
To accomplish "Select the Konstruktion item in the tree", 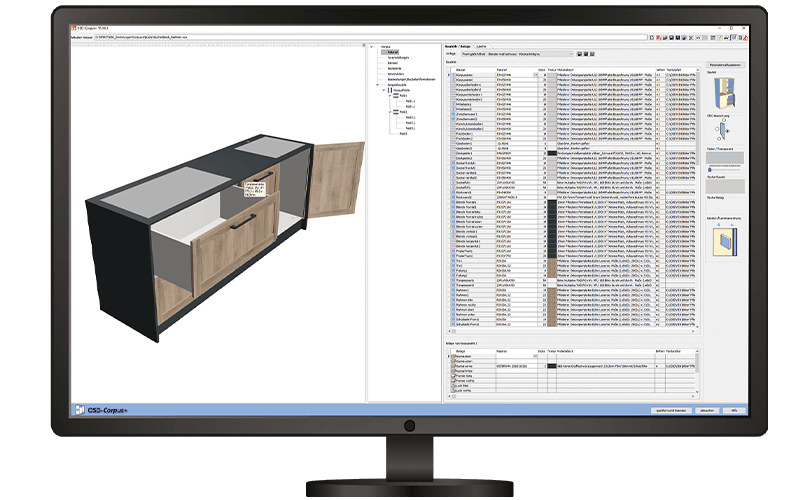I will pyautogui.click(x=395, y=74).
